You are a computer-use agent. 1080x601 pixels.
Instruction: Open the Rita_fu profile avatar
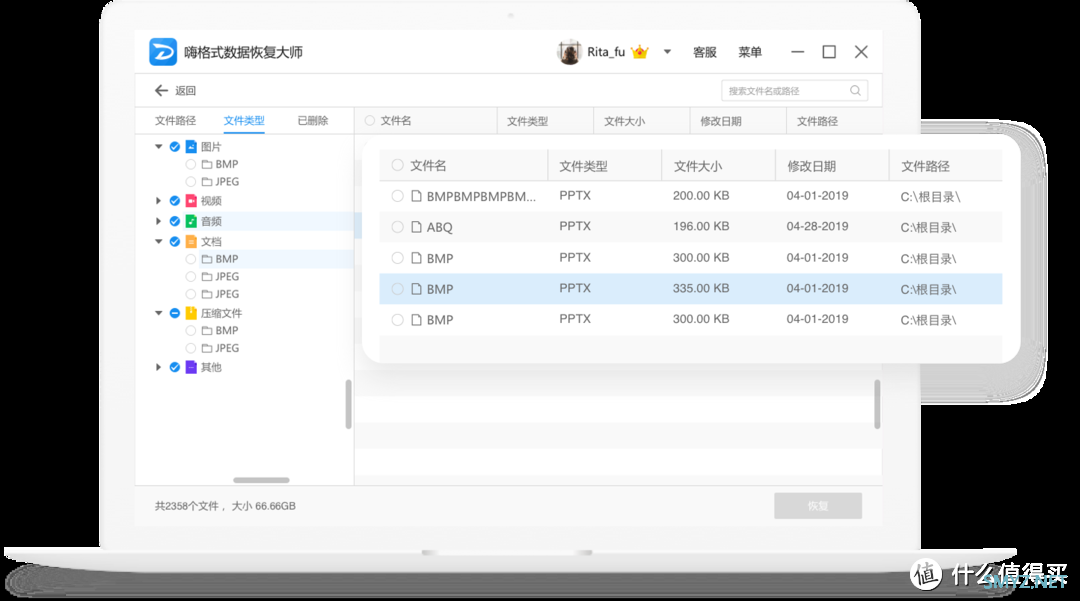pos(569,52)
